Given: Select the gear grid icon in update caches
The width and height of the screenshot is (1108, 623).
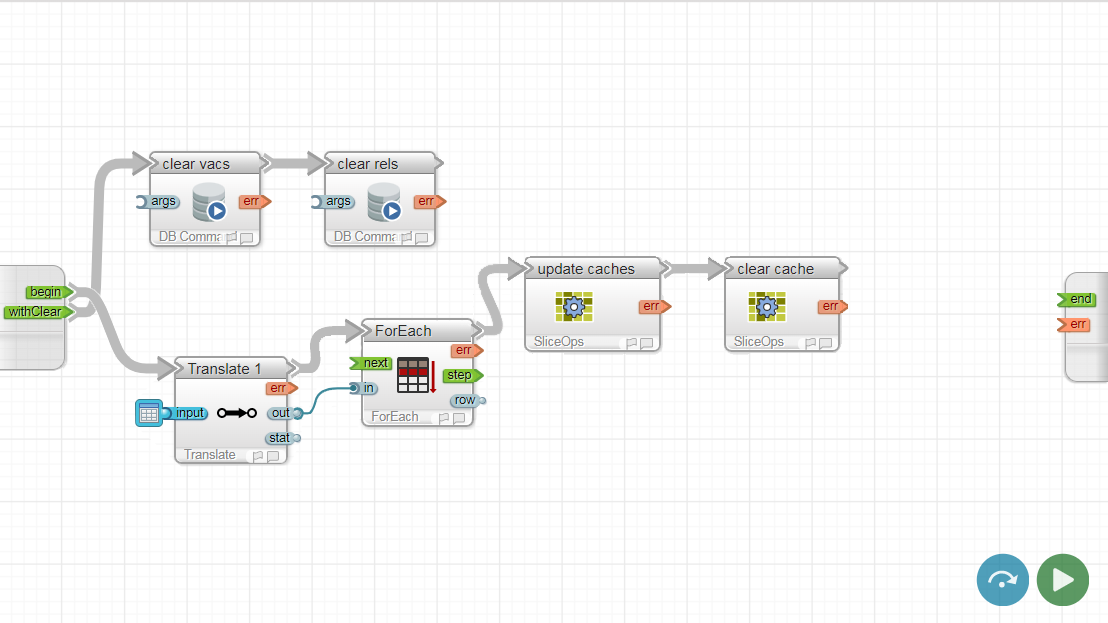Looking at the screenshot, I should pyautogui.click(x=573, y=307).
